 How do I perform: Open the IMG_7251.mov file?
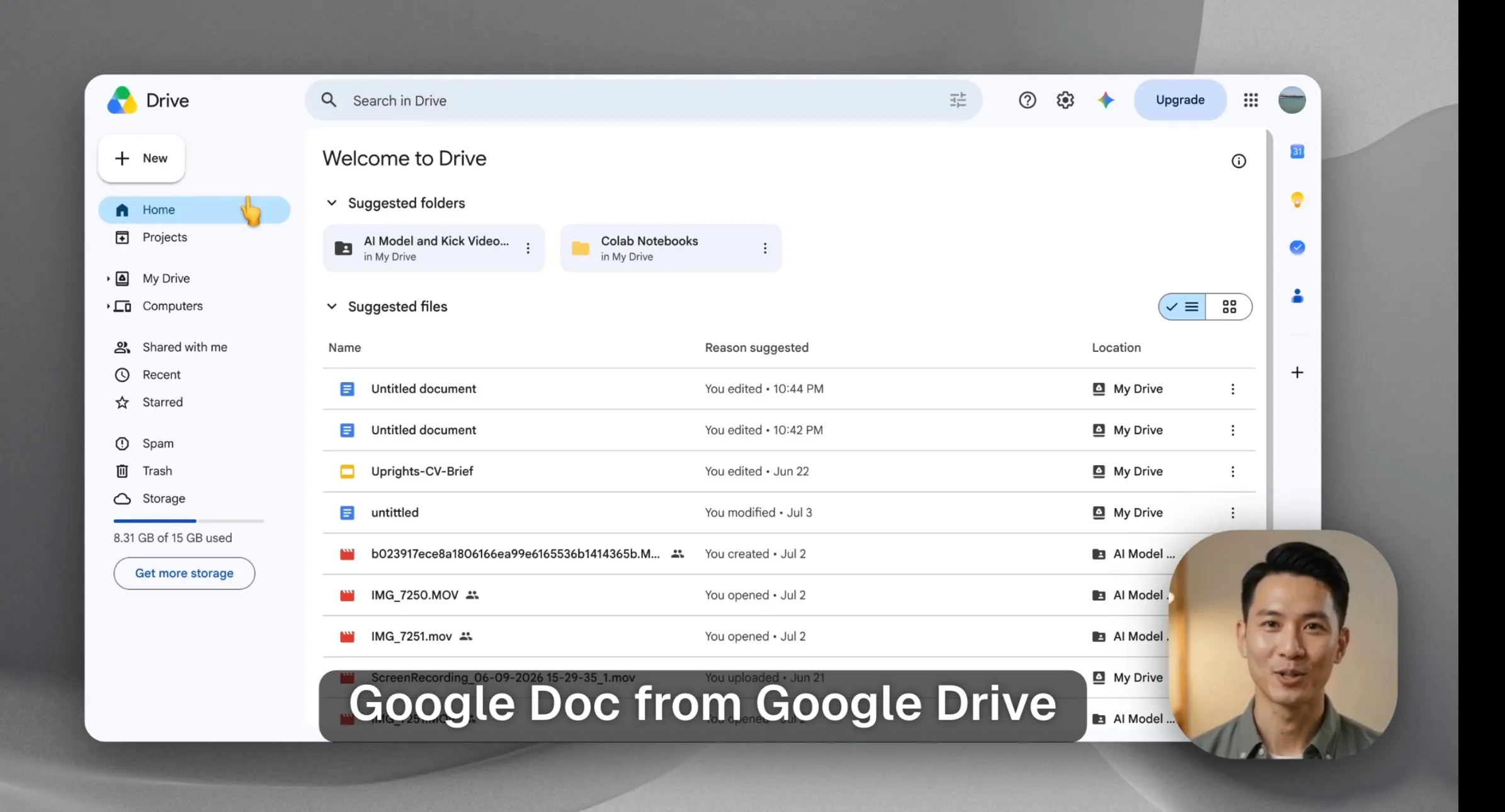411,636
